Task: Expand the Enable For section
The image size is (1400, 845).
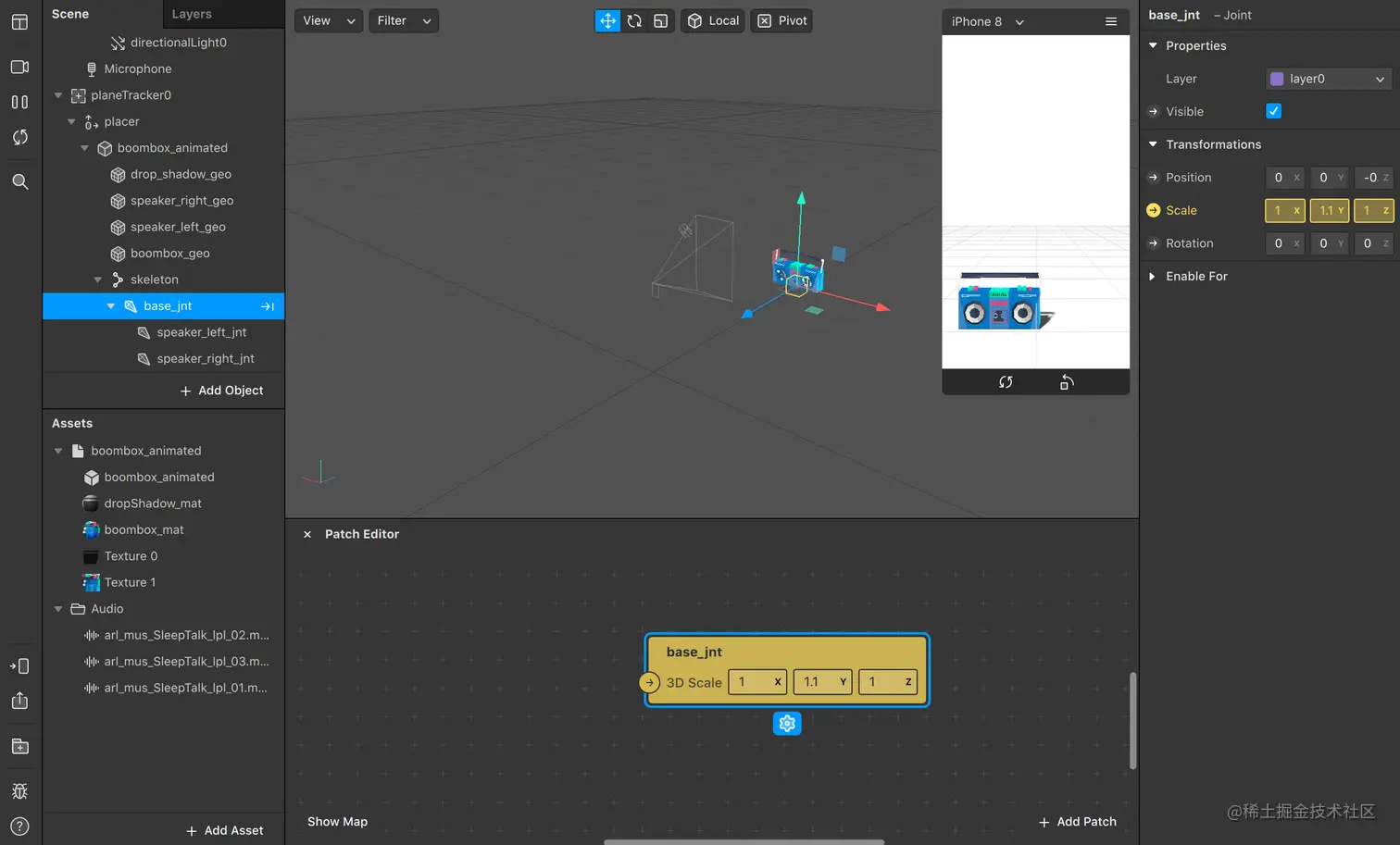Action: pos(1153,276)
